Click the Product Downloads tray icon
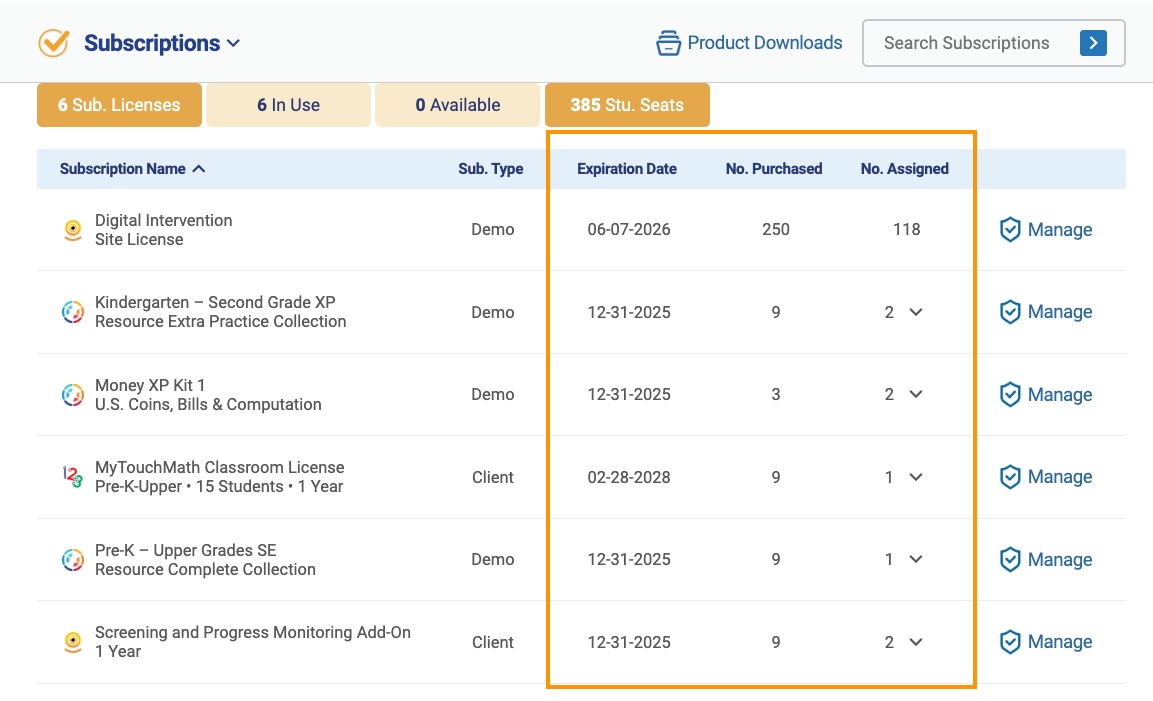 point(667,43)
